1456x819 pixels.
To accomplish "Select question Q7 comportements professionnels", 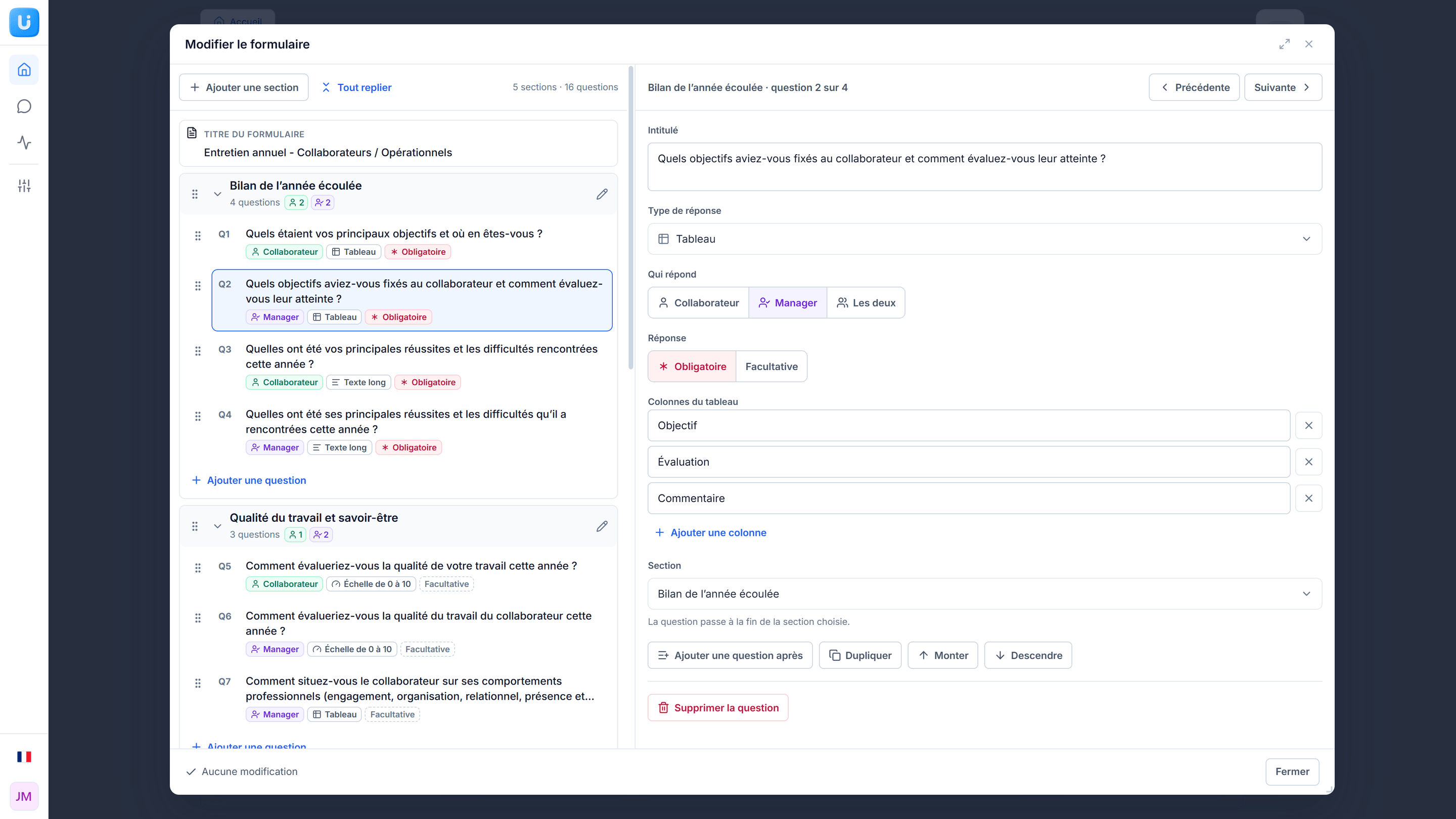I will (412, 697).
